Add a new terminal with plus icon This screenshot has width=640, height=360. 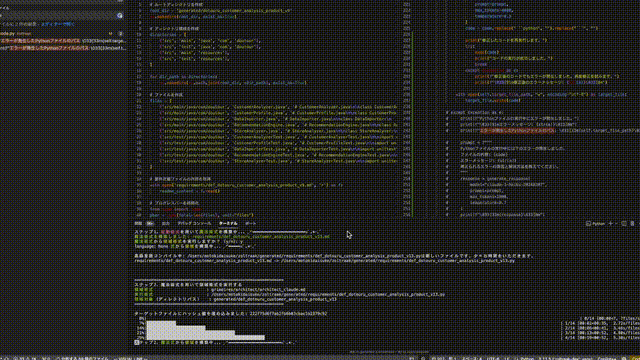pyautogui.click(x=611, y=223)
